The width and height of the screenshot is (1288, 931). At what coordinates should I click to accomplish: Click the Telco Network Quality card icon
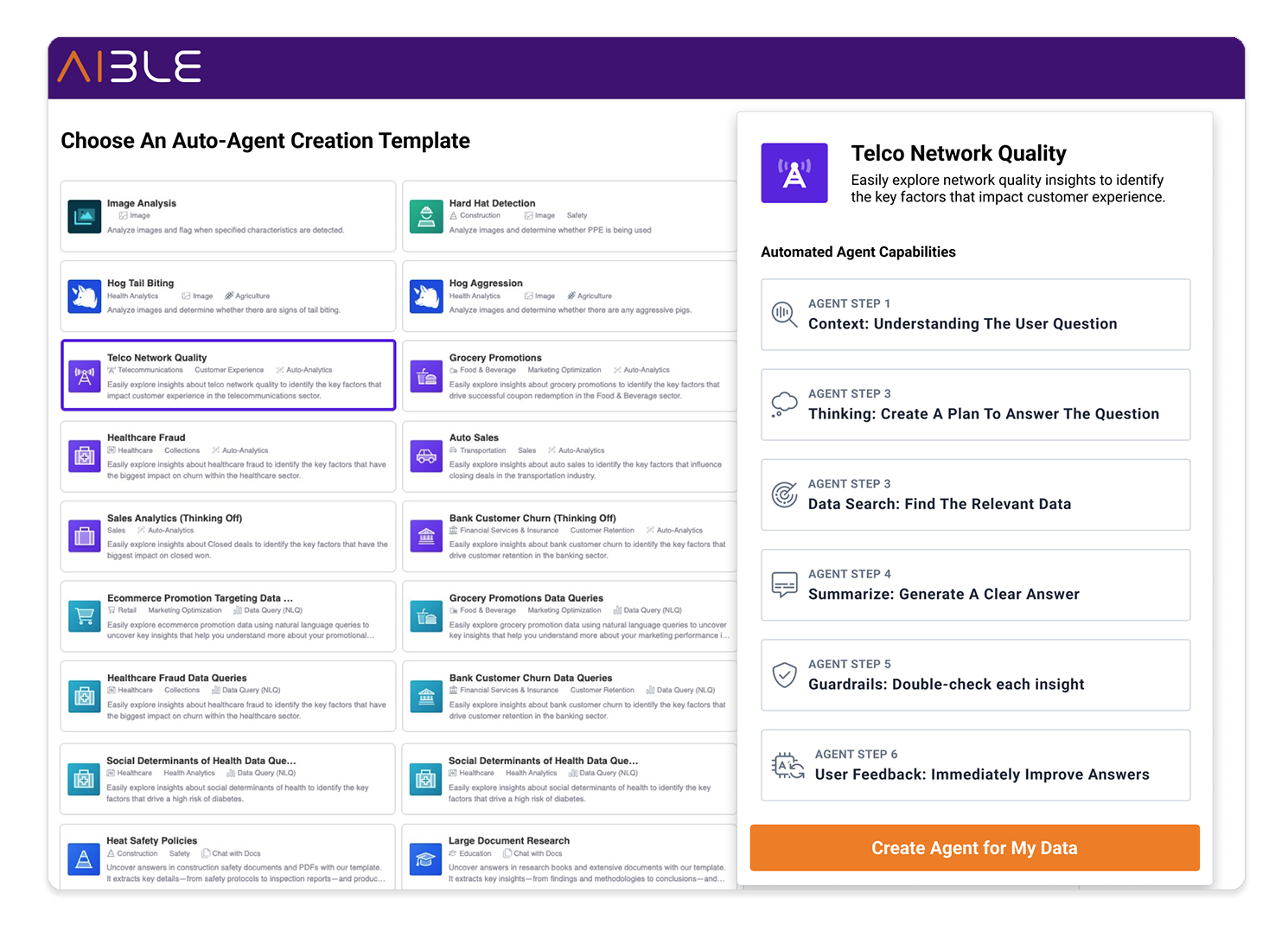(85, 376)
